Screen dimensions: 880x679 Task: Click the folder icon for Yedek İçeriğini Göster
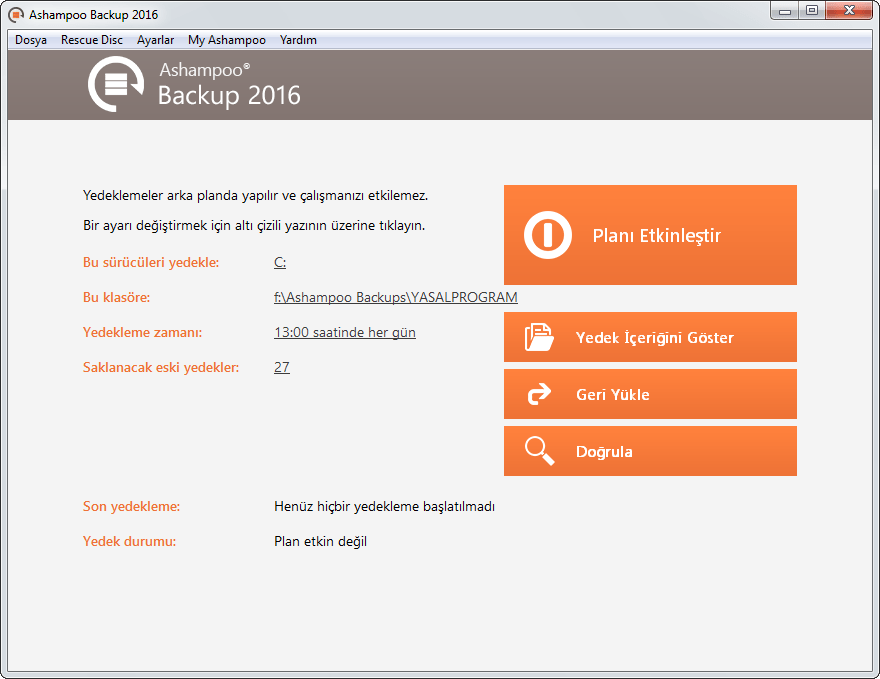click(x=539, y=338)
